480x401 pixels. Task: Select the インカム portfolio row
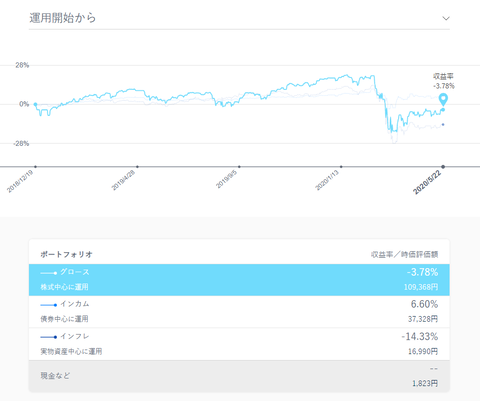coord(239,311)
